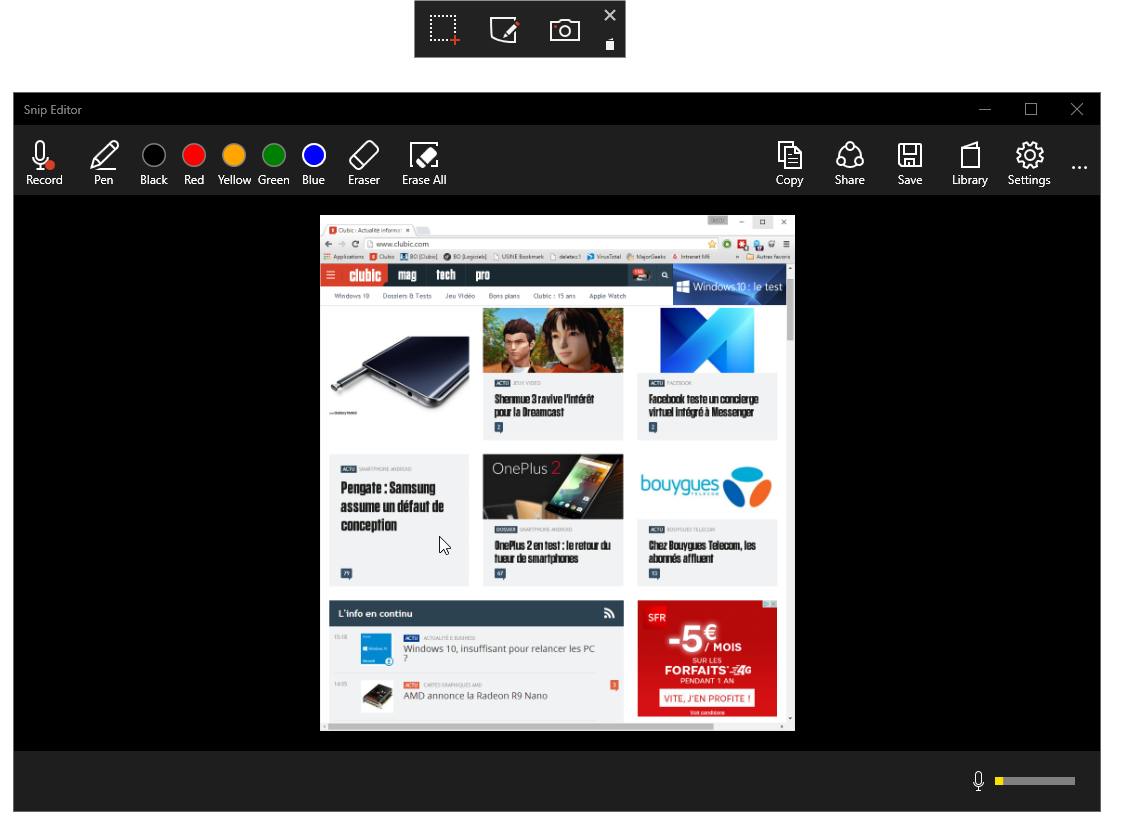Open Snip Editor Settings
The width and height of the screenshot is (1123, 837).
tap(1029, 163)
